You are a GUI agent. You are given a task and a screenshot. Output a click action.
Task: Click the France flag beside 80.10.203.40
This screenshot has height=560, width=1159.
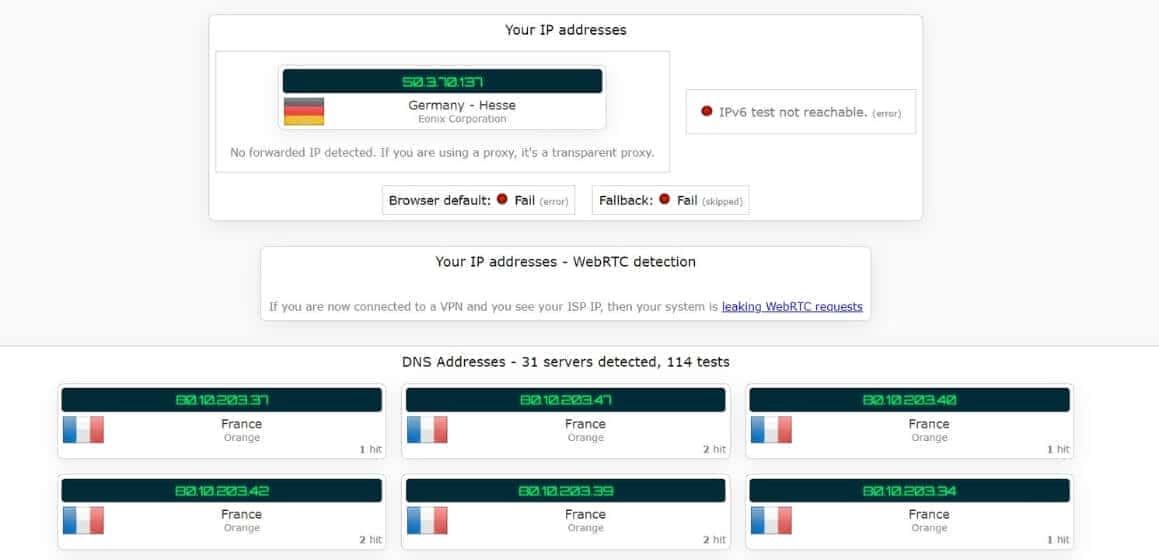click(771, 430)
